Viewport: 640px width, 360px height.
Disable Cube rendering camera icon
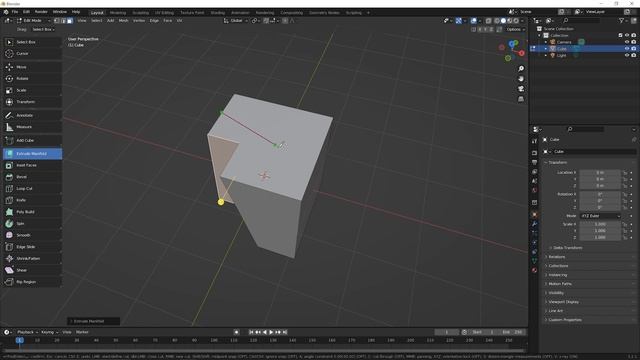coord(633,49)
